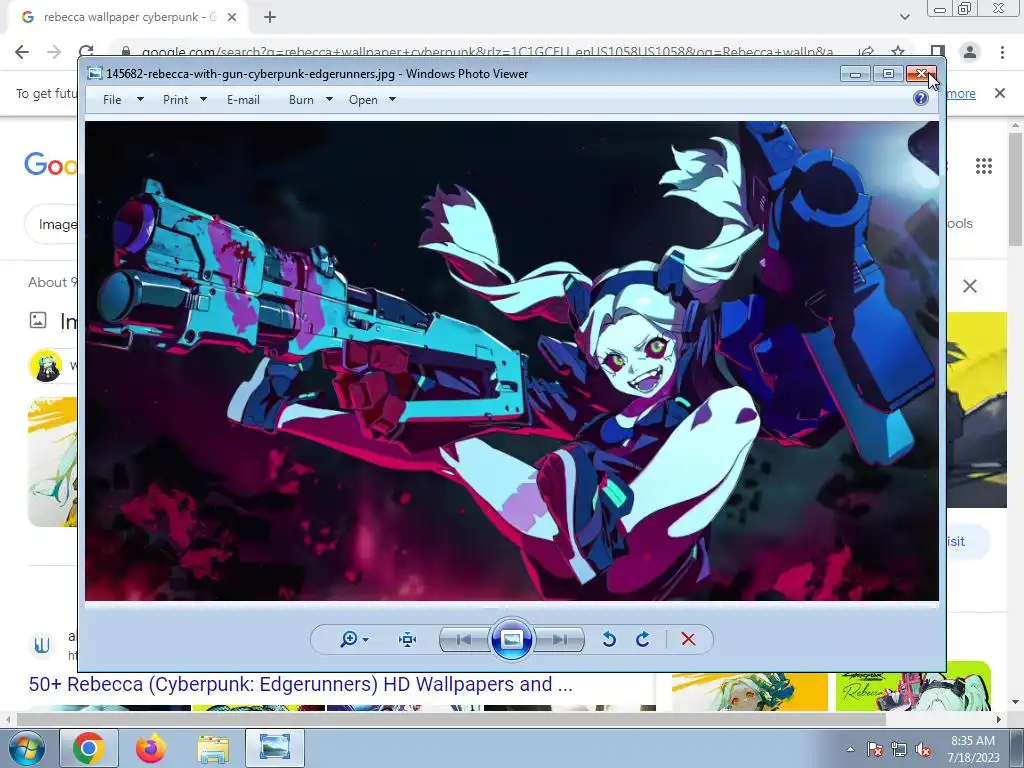
Task: Go to the next image in Photo Viewer
Action: coord(560,639)
